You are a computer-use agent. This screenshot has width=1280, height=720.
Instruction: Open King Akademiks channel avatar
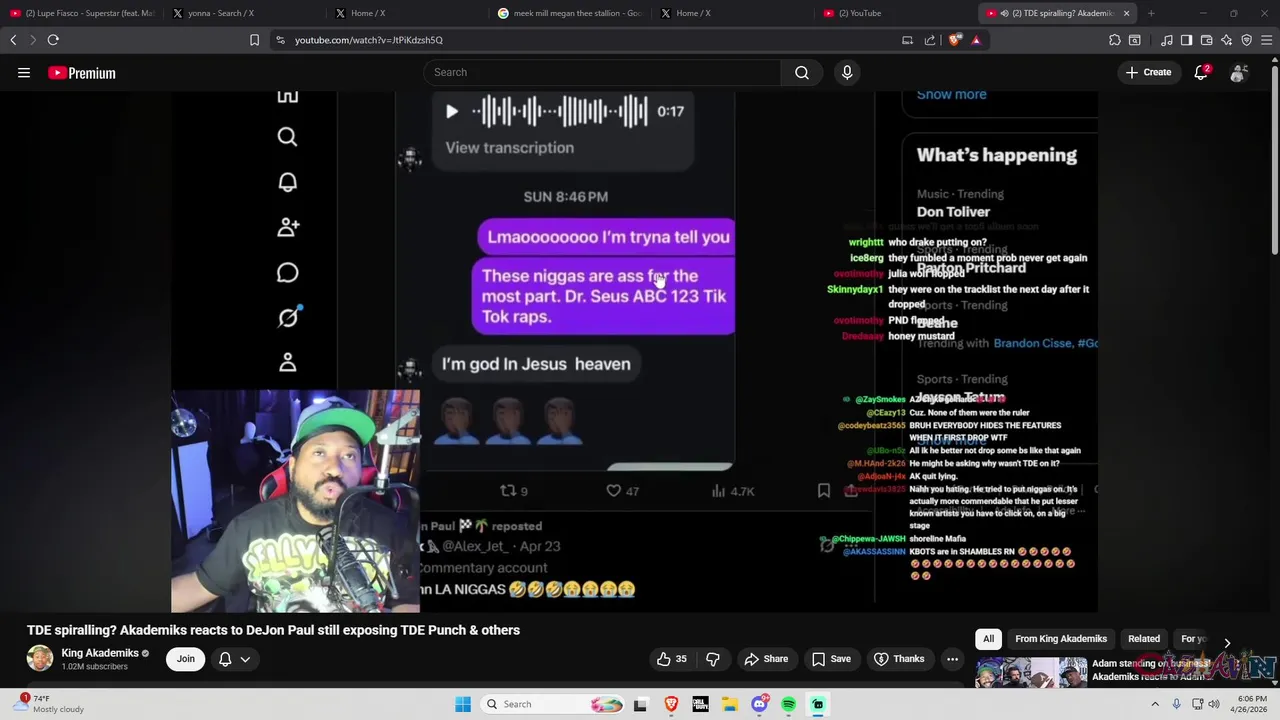point(40,658)
